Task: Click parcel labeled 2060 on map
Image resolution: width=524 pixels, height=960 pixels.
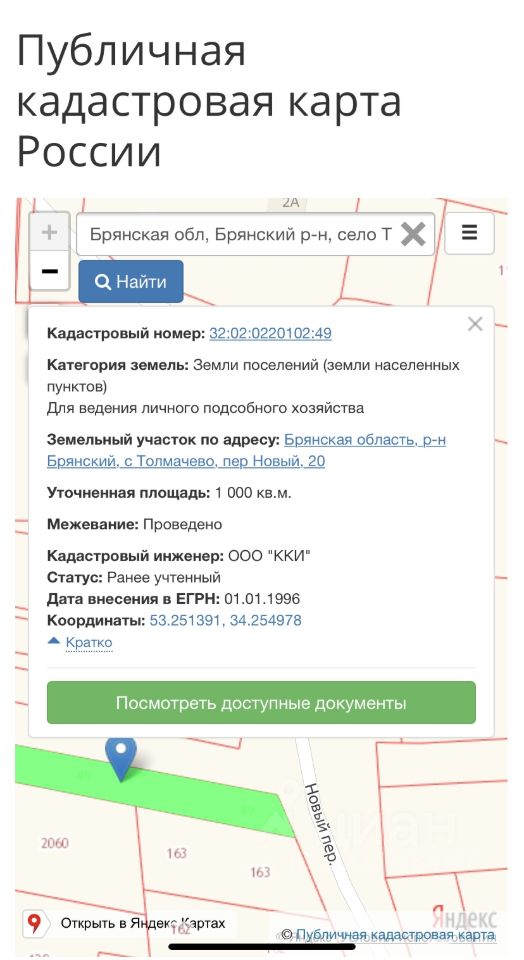Action: point(55,843)
